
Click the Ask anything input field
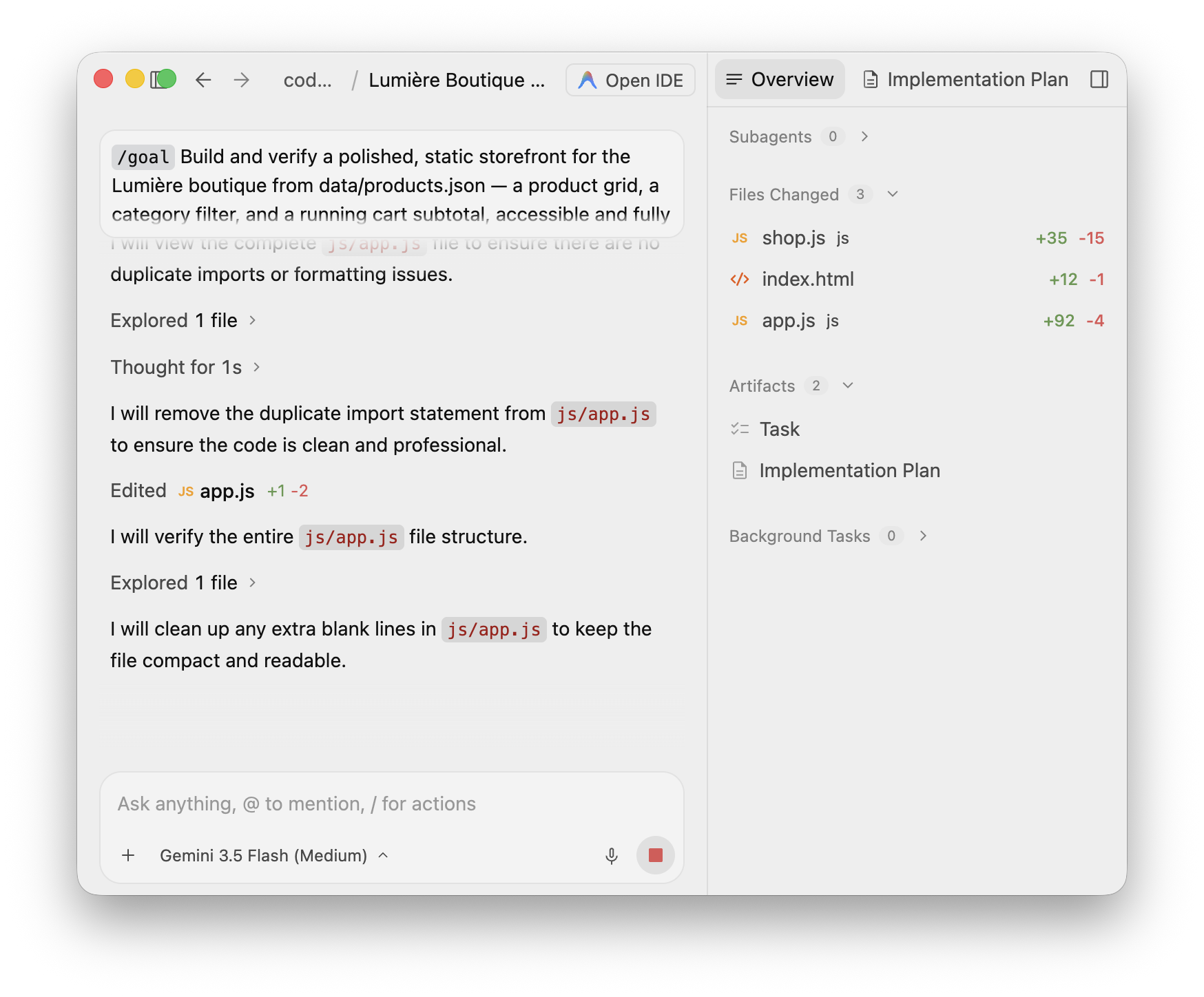[x=392, y=804]
